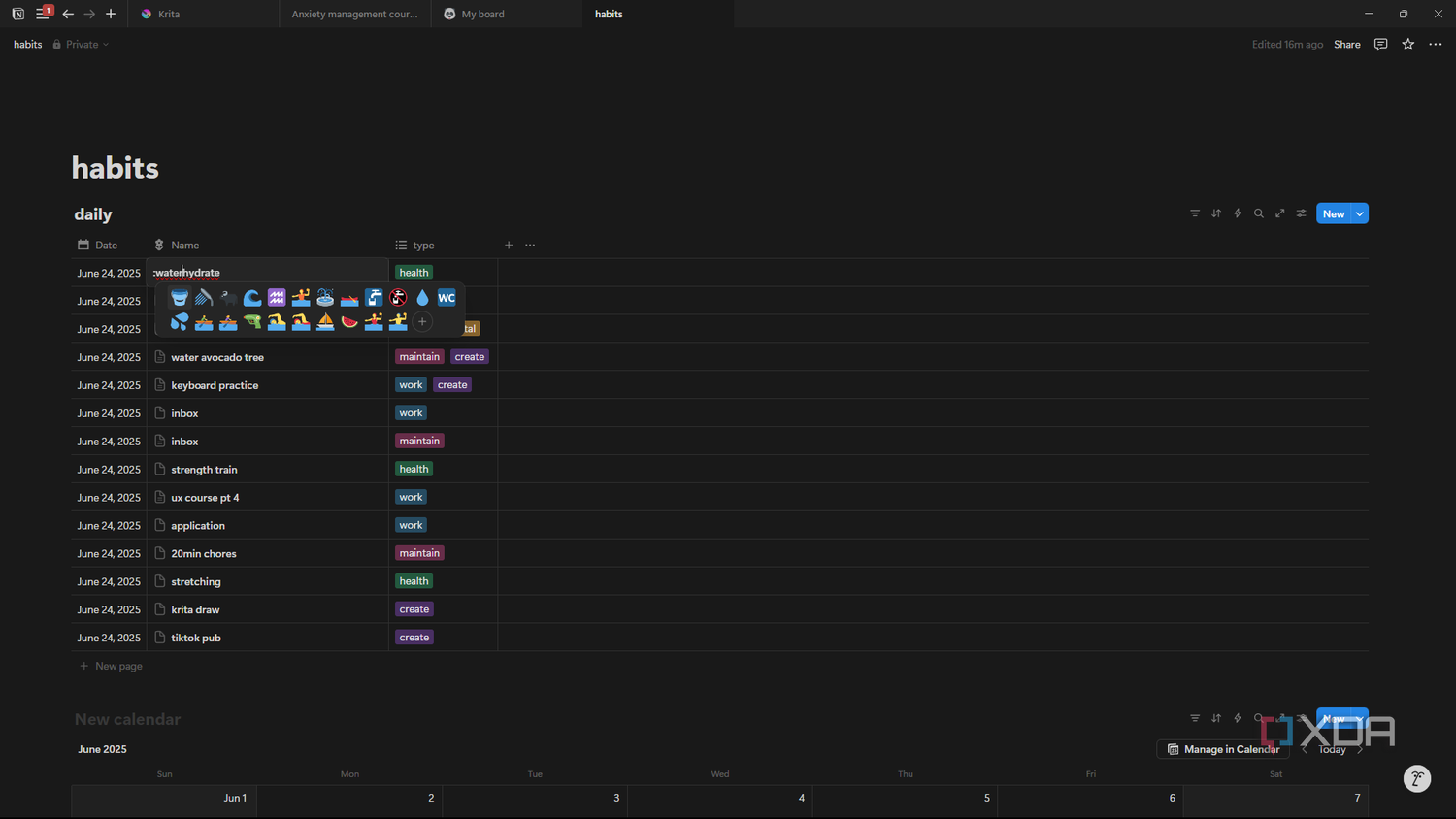Viewport: 1456px width, 819px height.
Task: Select the water wave emoji
Action: 252,298
